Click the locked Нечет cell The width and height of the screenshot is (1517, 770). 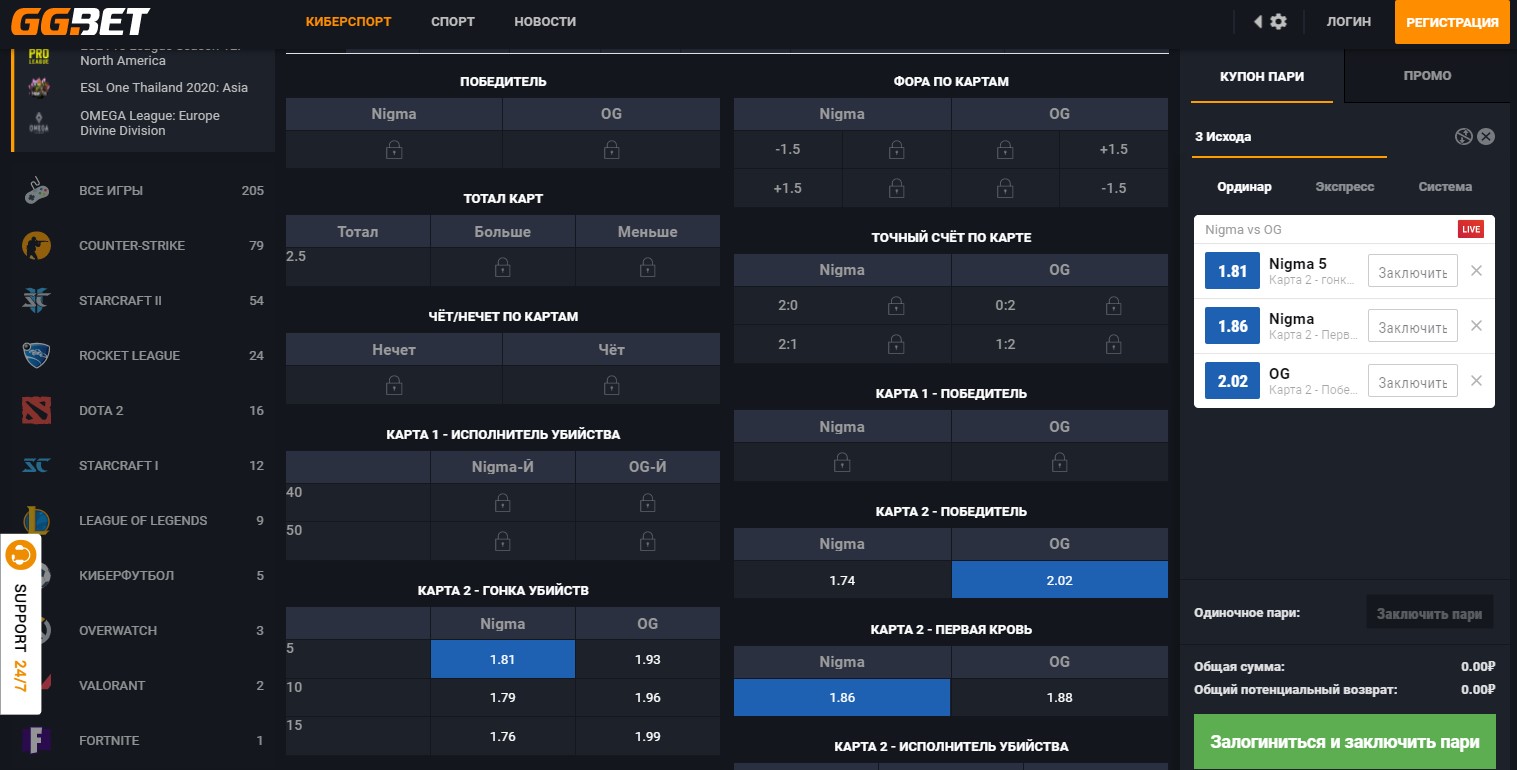(x=394, y=385)
